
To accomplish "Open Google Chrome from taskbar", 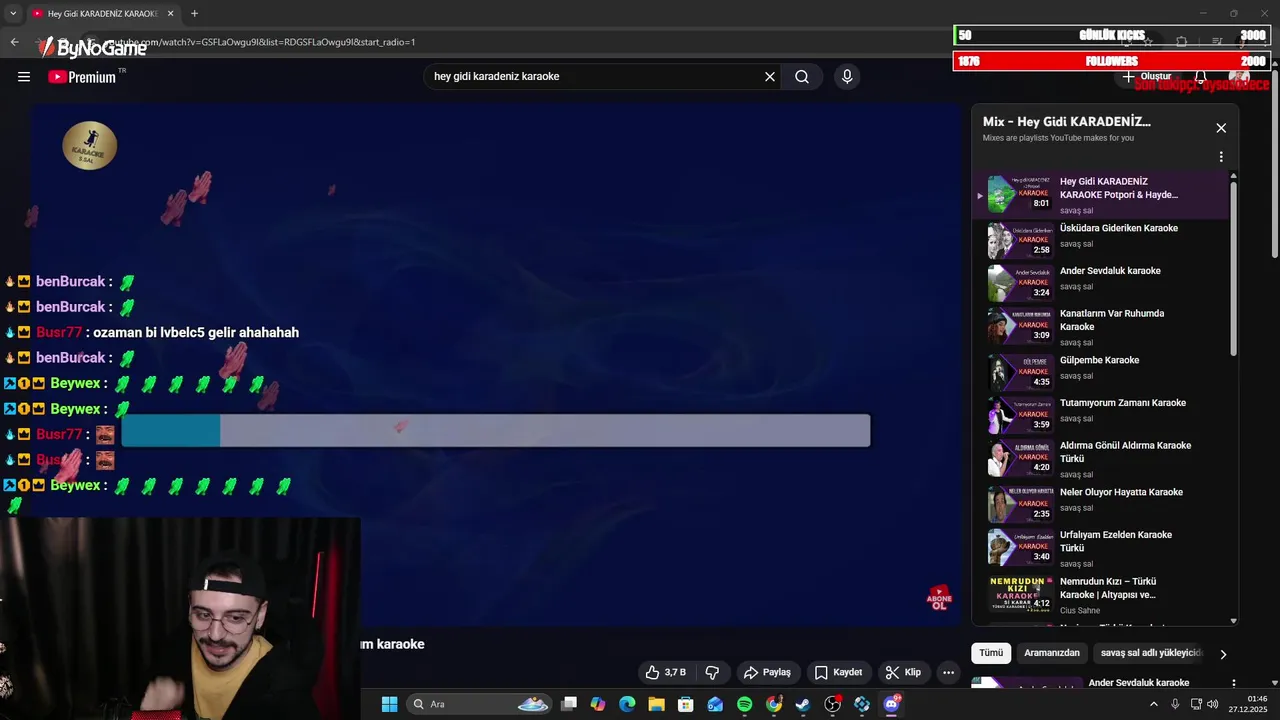I will point(774,704).
